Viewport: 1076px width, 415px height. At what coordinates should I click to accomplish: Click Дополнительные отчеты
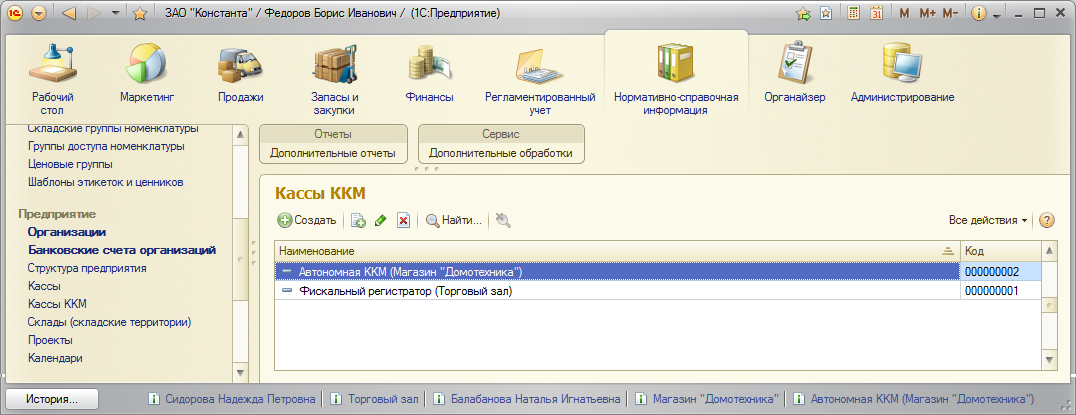tap(333, 153)
